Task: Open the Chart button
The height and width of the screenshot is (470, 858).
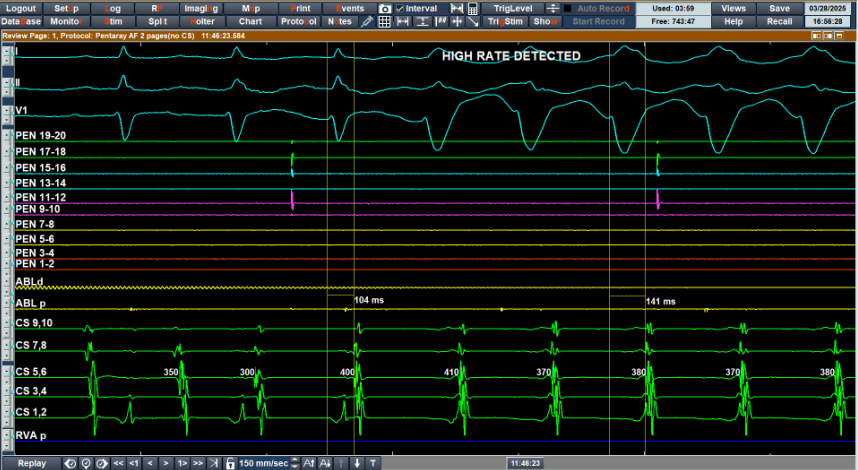Action: click(x=251, y=22)
